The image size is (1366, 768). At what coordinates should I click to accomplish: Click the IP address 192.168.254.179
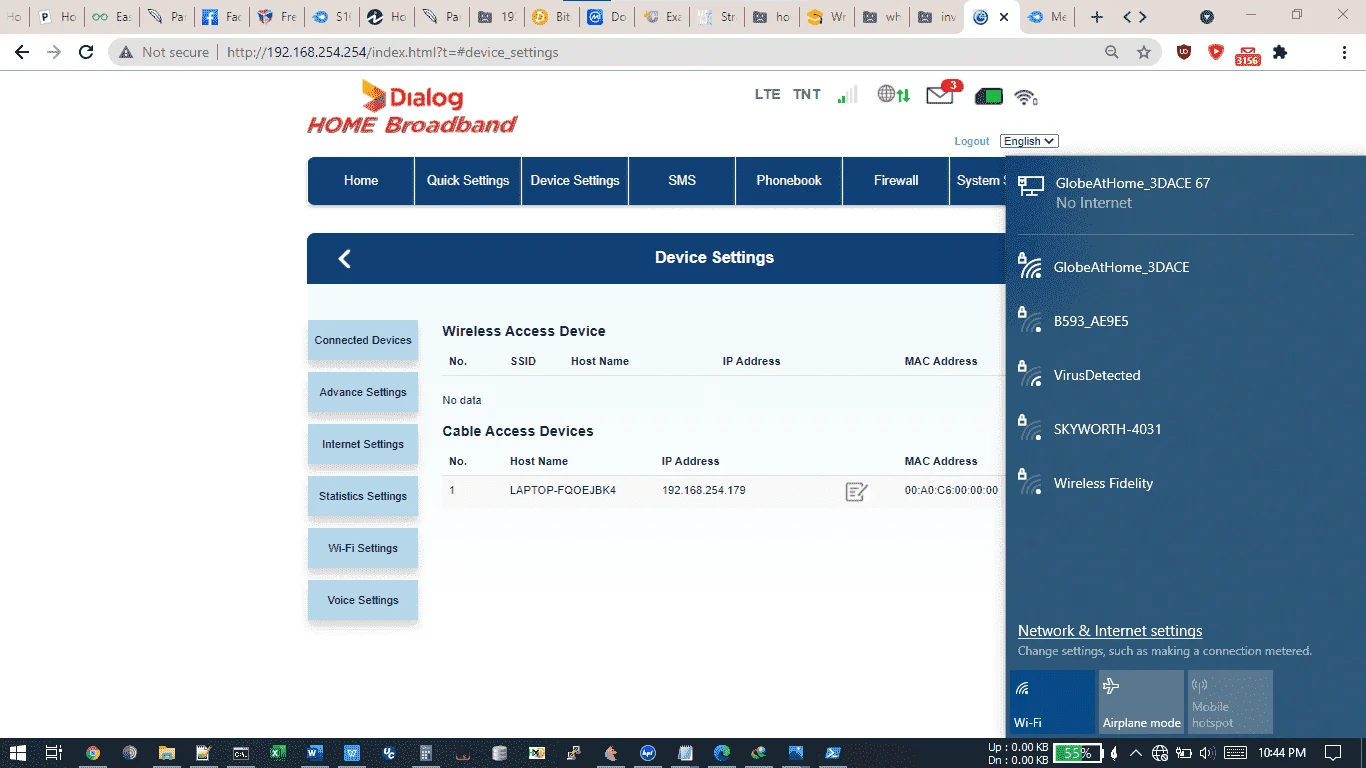coord(704,491)
